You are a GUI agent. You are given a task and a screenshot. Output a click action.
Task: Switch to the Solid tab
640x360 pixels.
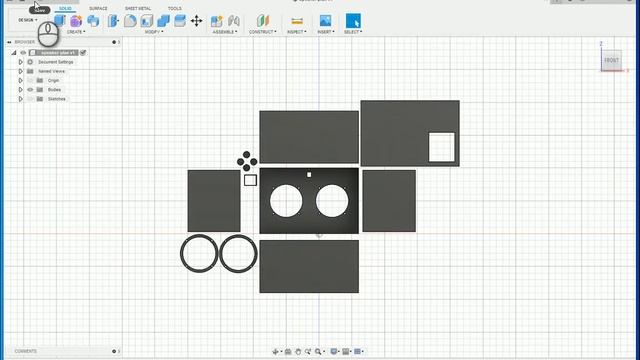tap(65, 8)
